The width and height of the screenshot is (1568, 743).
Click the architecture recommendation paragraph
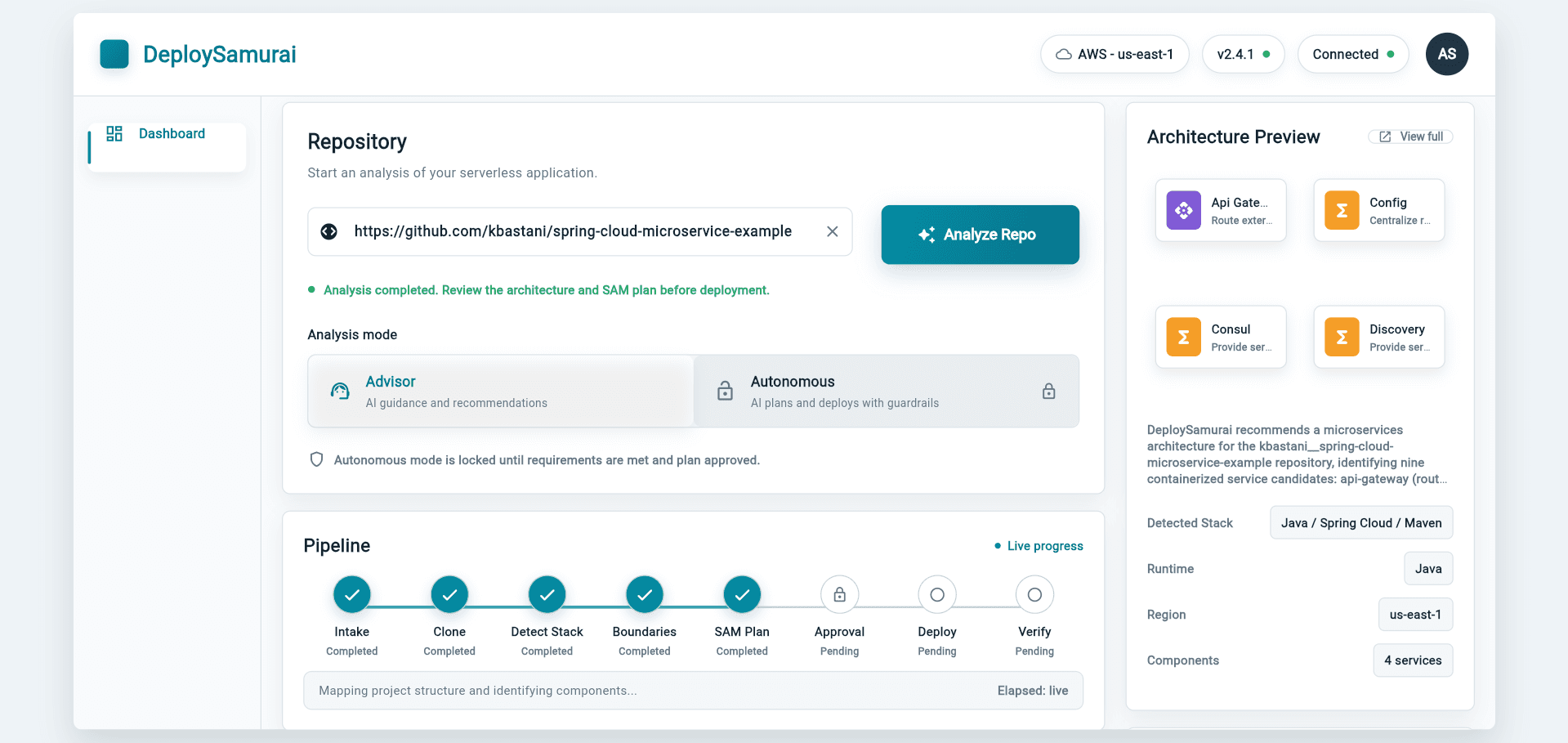pyautogui.click(x=1297, y=454)
